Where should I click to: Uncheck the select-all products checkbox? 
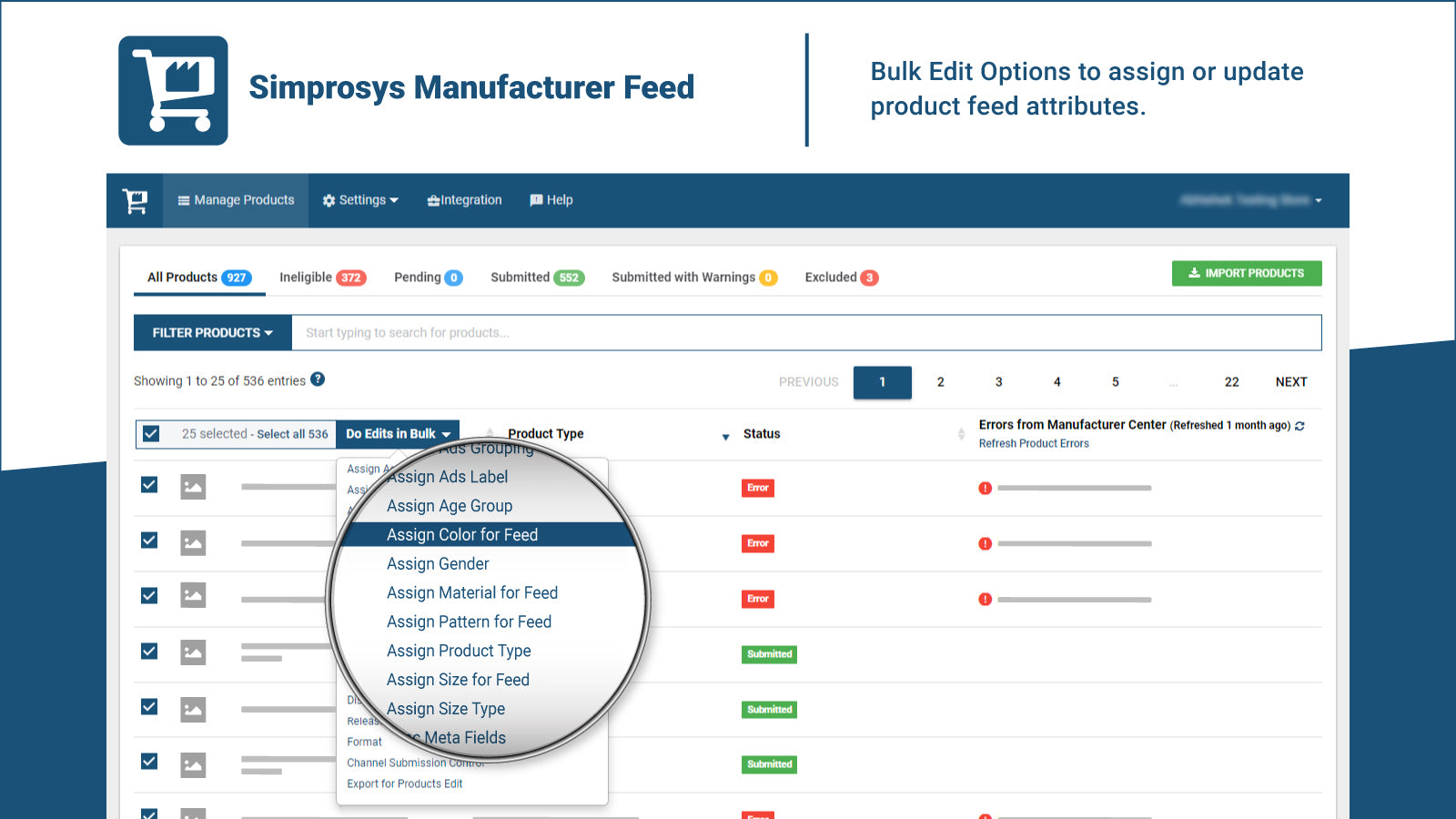point(150,434)
